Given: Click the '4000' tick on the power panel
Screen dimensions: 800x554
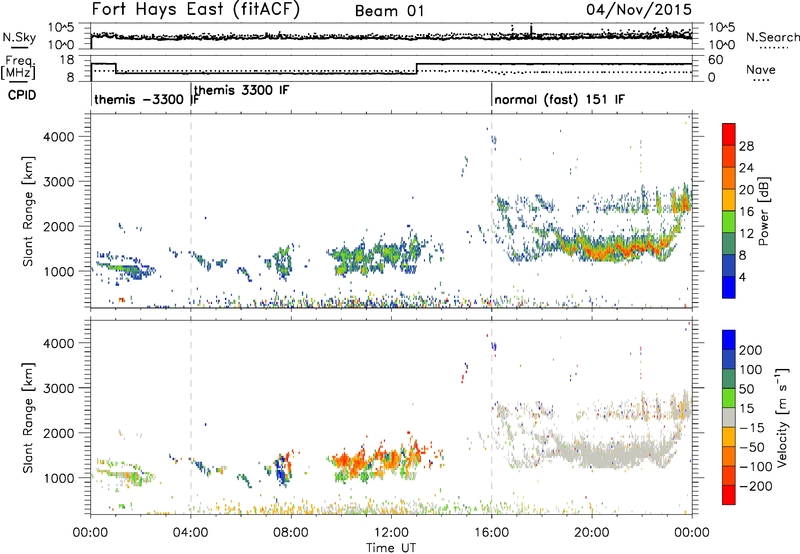Looking at the screenshot, I should [58, 137].
